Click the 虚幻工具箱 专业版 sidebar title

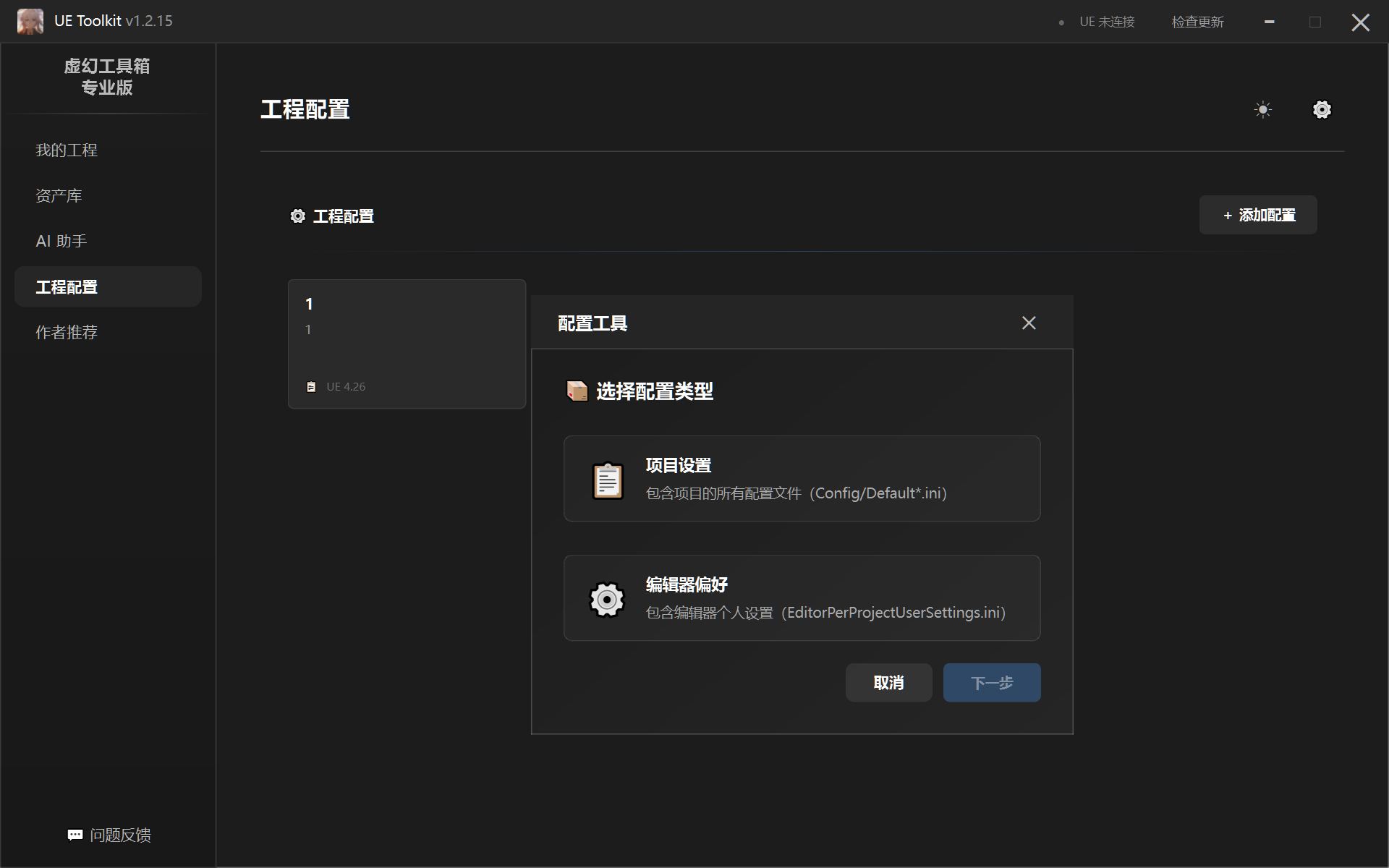tap(107, 77)
